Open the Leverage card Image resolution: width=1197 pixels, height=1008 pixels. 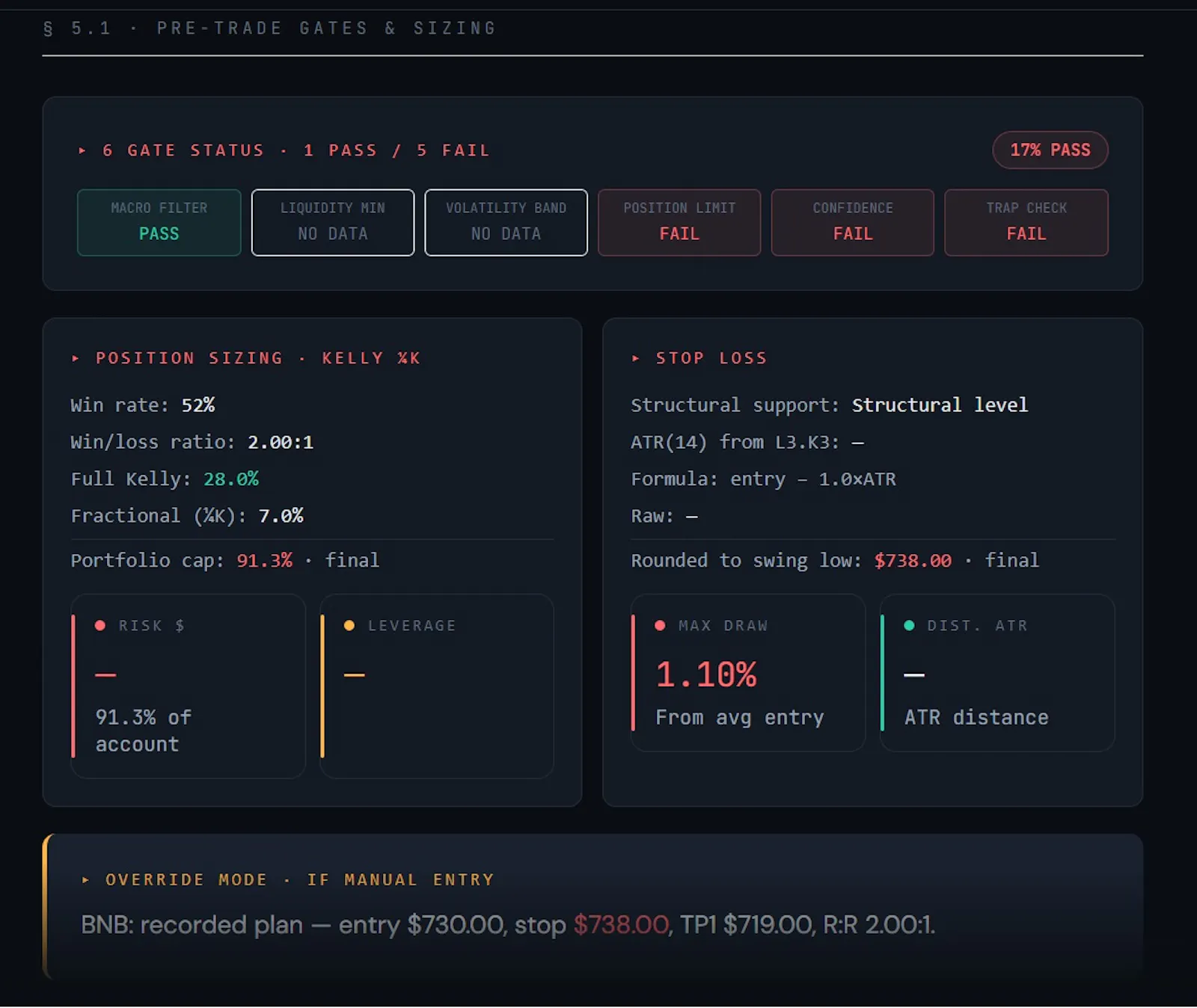(437, 686)
